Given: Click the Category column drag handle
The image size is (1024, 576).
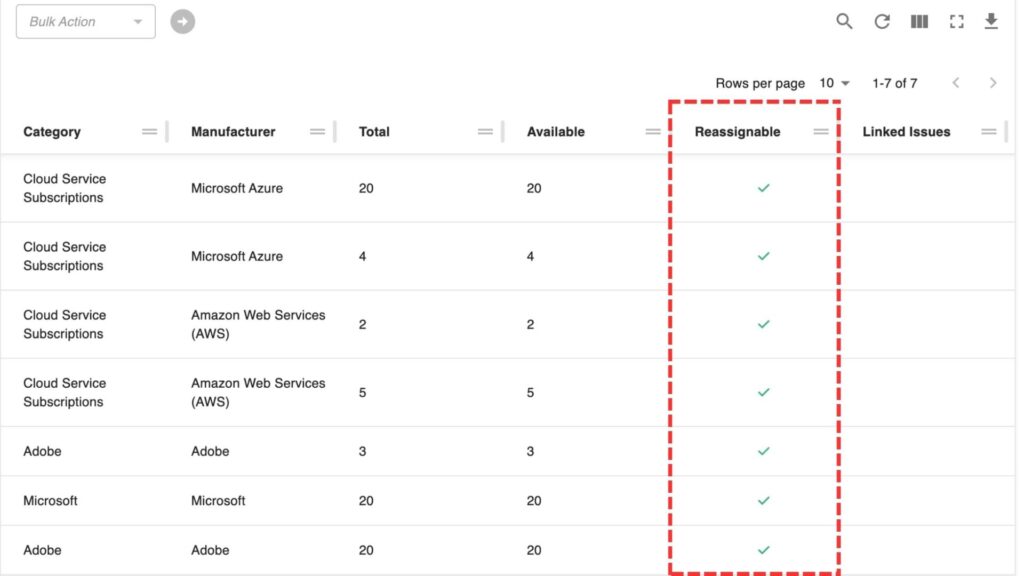Looking at the screenshot, I should point(150,131).
